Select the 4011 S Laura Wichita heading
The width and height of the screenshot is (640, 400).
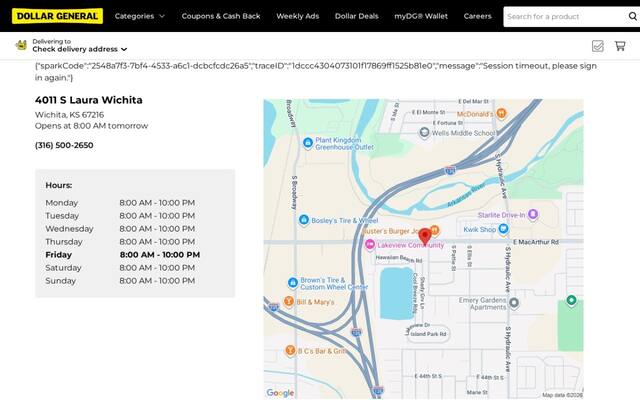[x=89, y=100]
